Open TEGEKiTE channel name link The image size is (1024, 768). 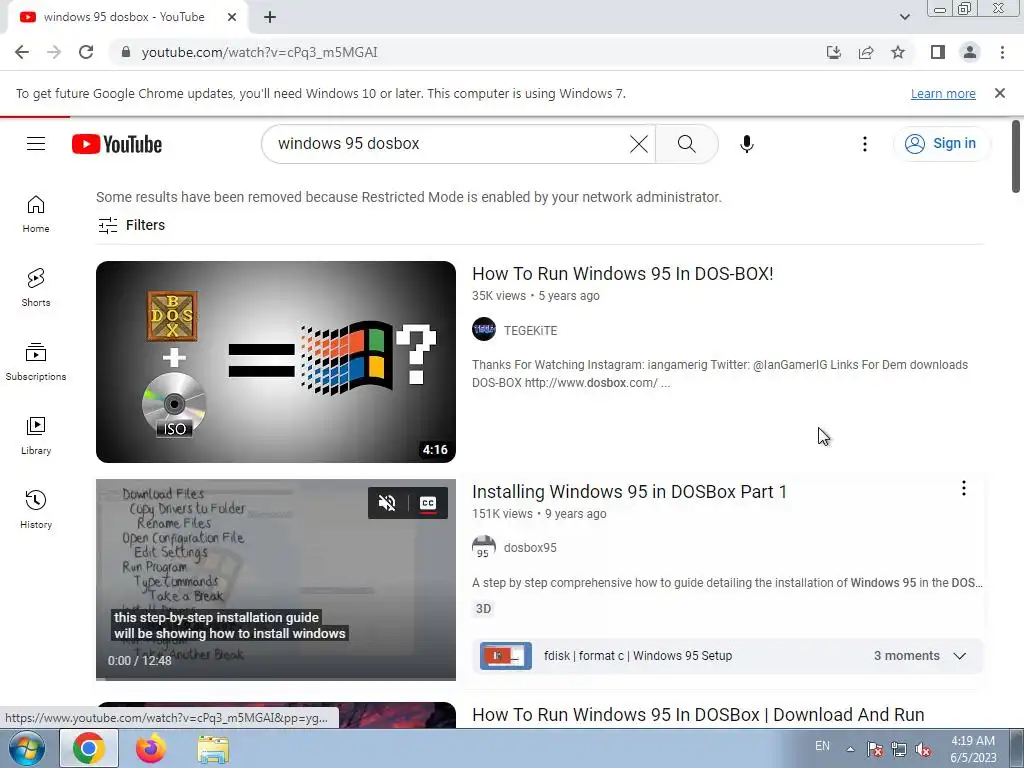pos(530,330)
